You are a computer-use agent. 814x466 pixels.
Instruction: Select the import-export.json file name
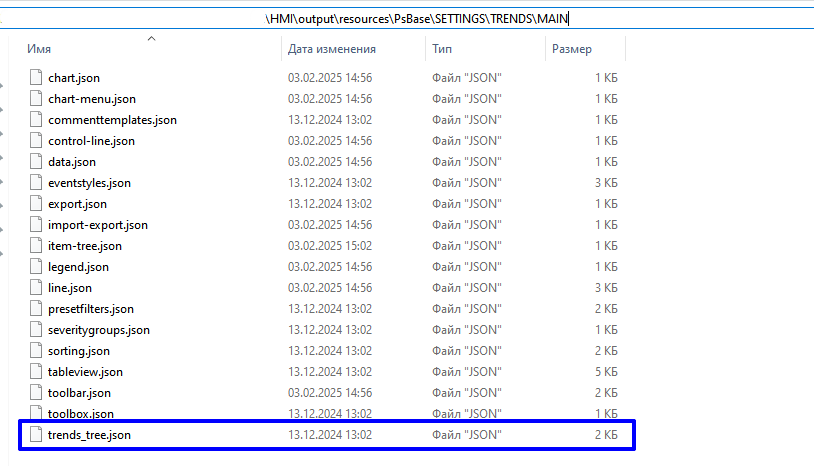coord(98,225)
